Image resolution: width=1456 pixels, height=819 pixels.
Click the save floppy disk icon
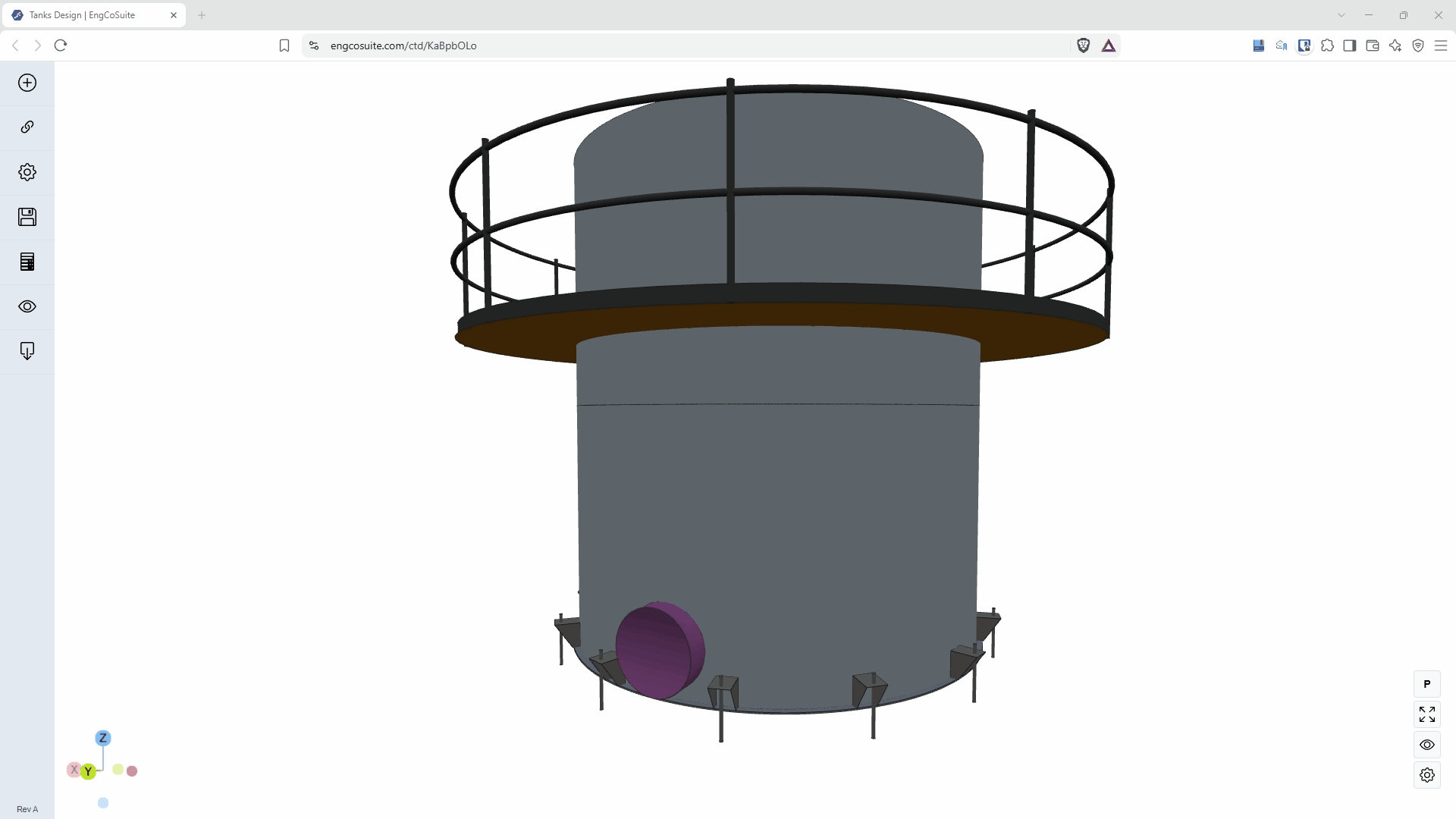pos(27,217)
